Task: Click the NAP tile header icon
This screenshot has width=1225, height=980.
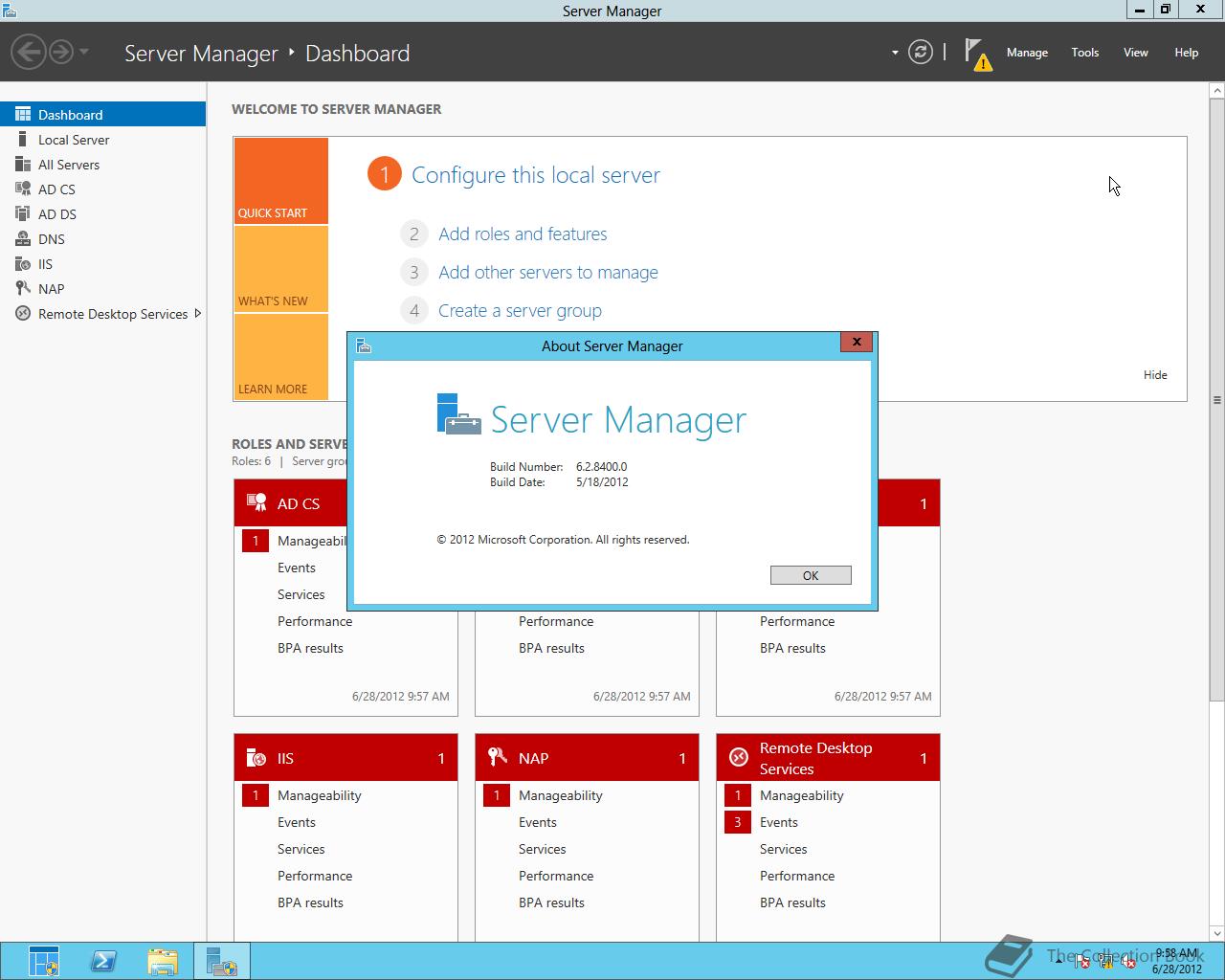Action: click(x=498, y=757)
